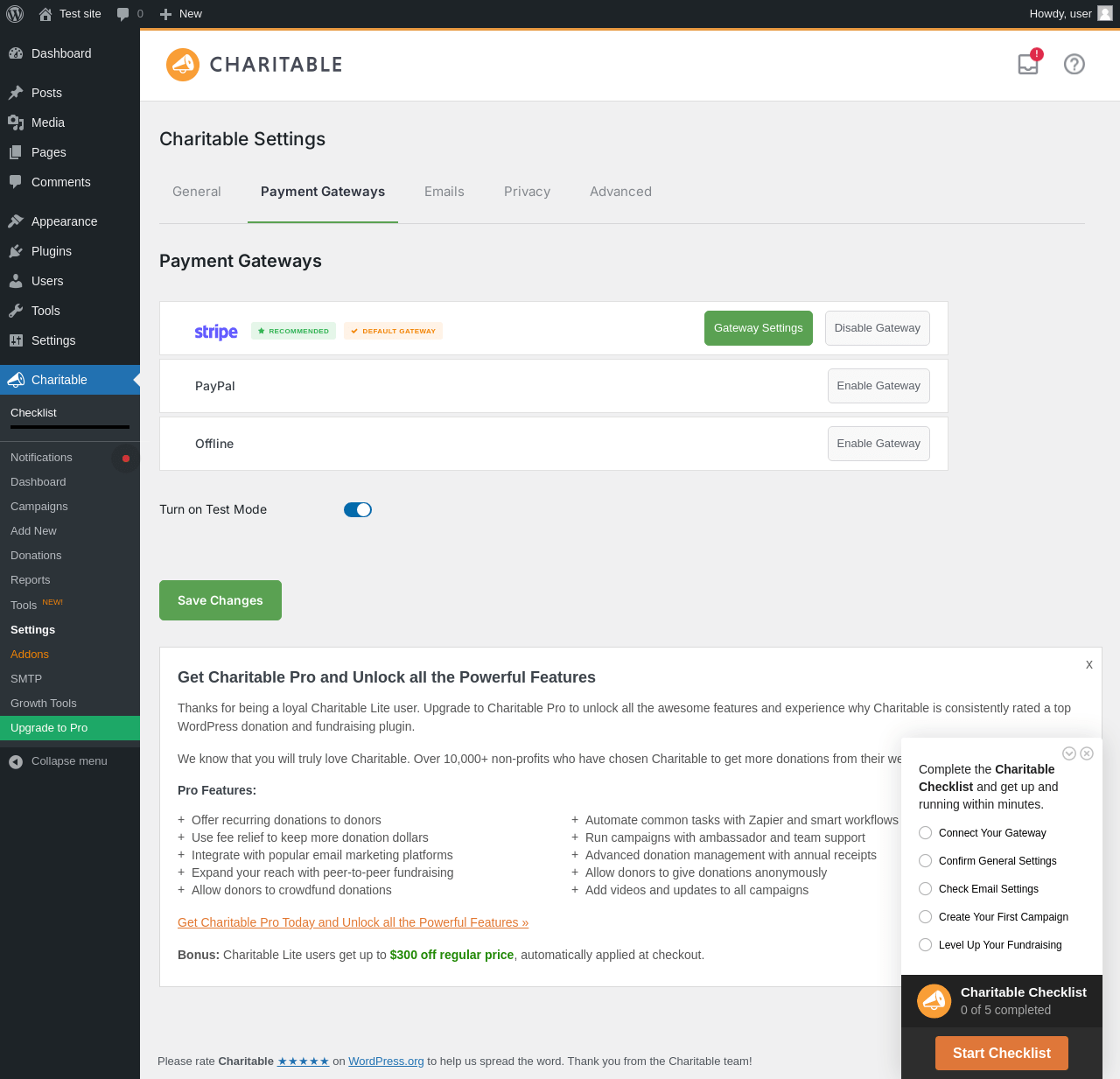Select the Payment Gateways tab

[323, 192]
